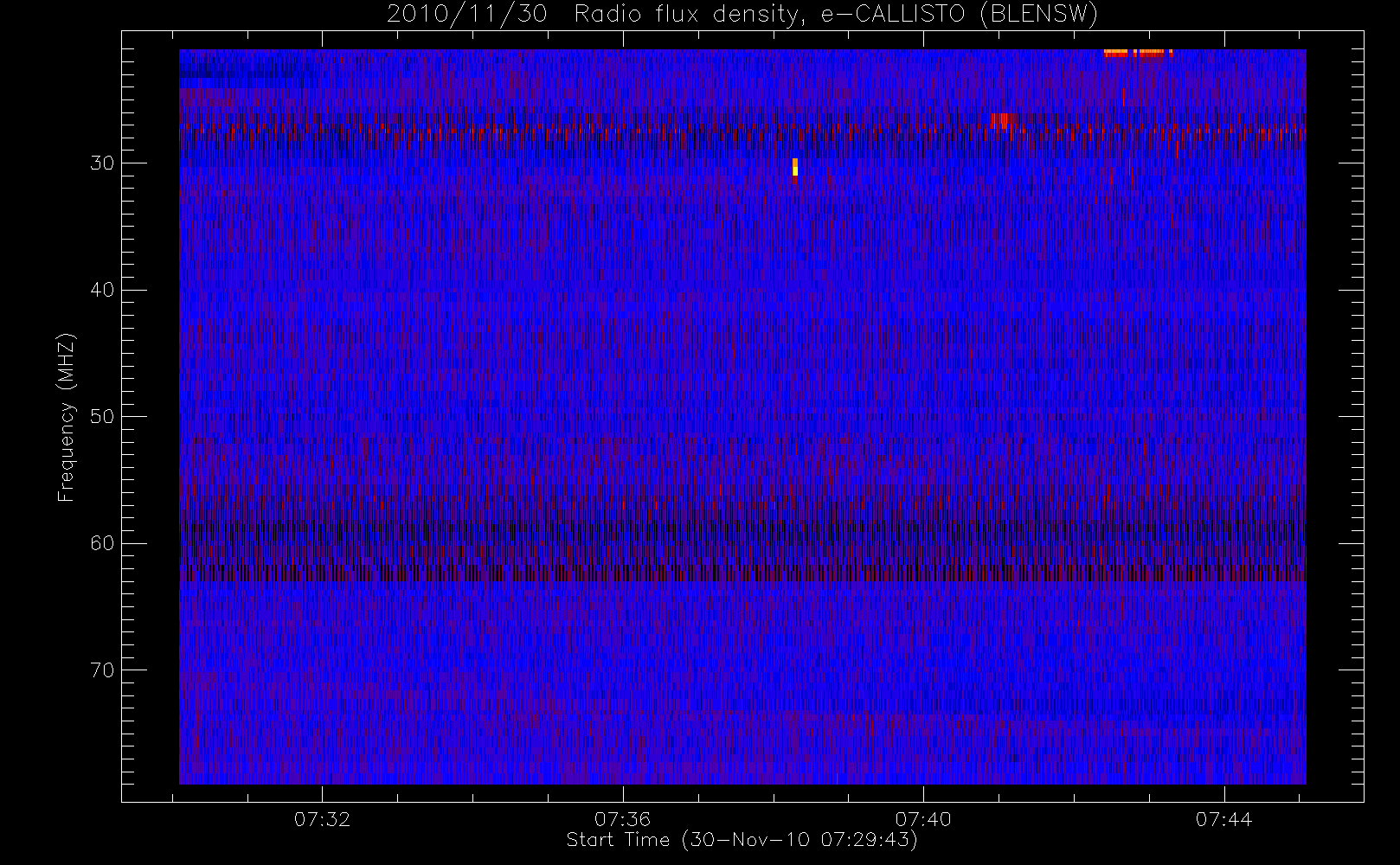Select the 07:32 time tick label

click(x=322, y=818)
